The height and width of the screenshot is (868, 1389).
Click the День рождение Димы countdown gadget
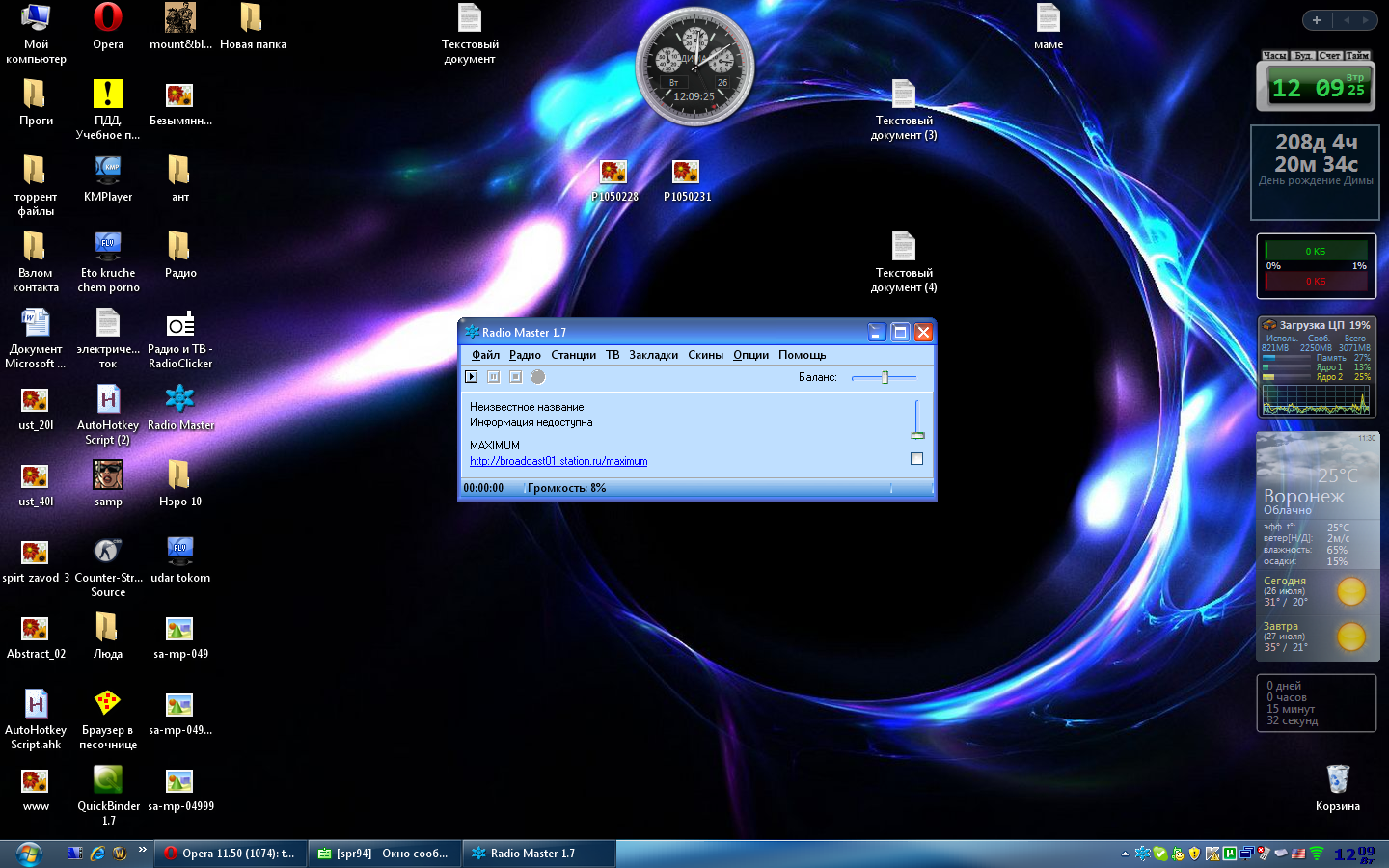(1316, 173)
